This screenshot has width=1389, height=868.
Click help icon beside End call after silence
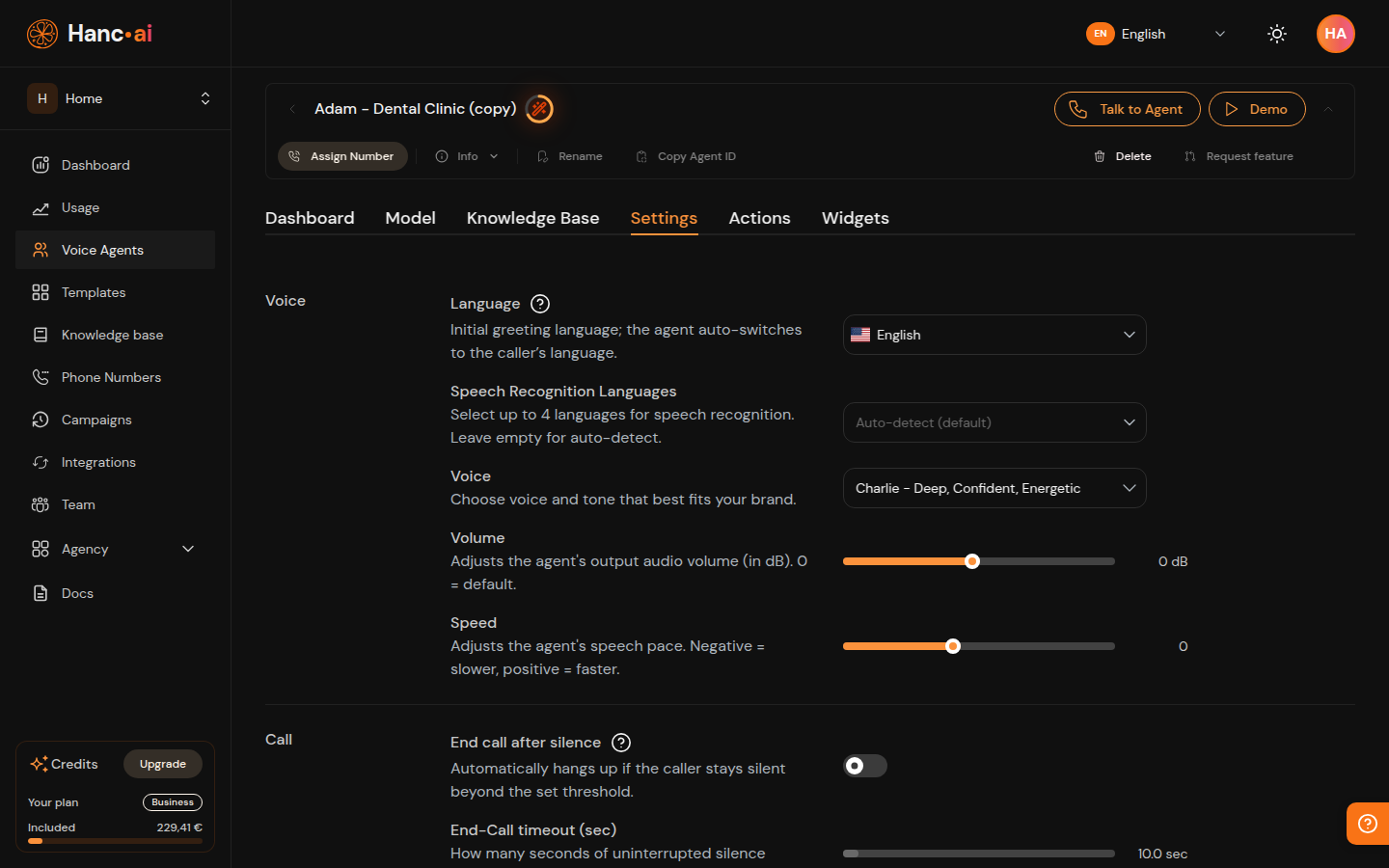621,743
